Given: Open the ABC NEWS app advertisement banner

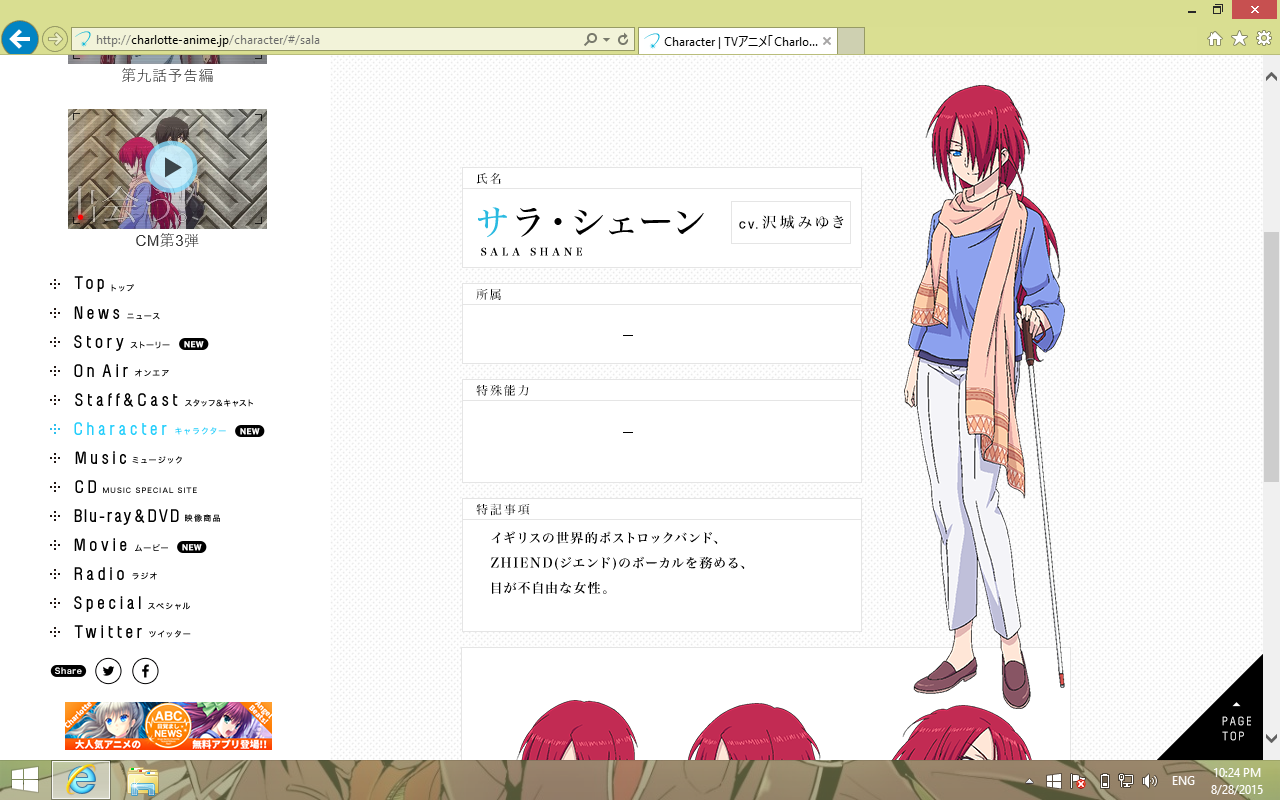Looking at the screenshot, I should [168, 726].
